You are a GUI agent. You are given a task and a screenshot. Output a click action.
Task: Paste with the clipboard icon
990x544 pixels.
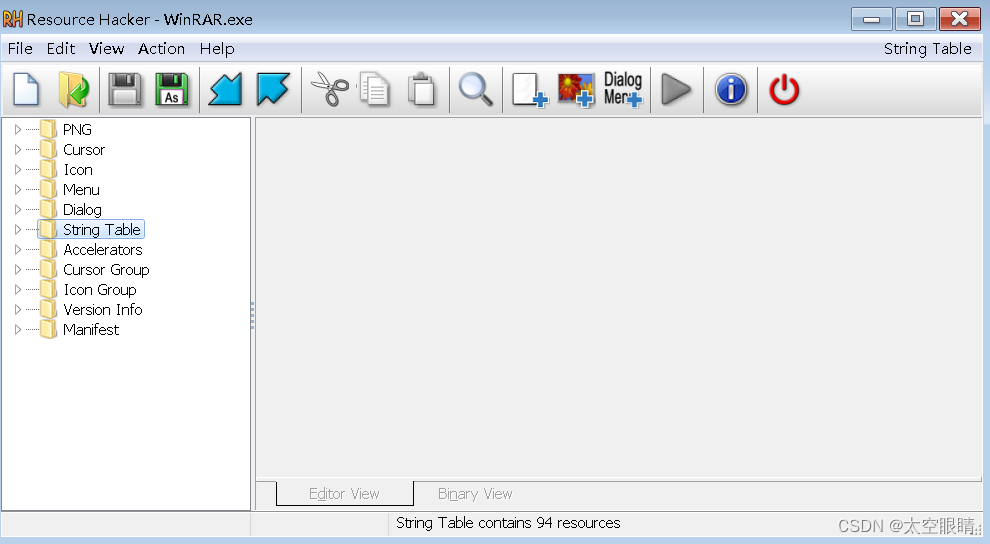(422, 89)
